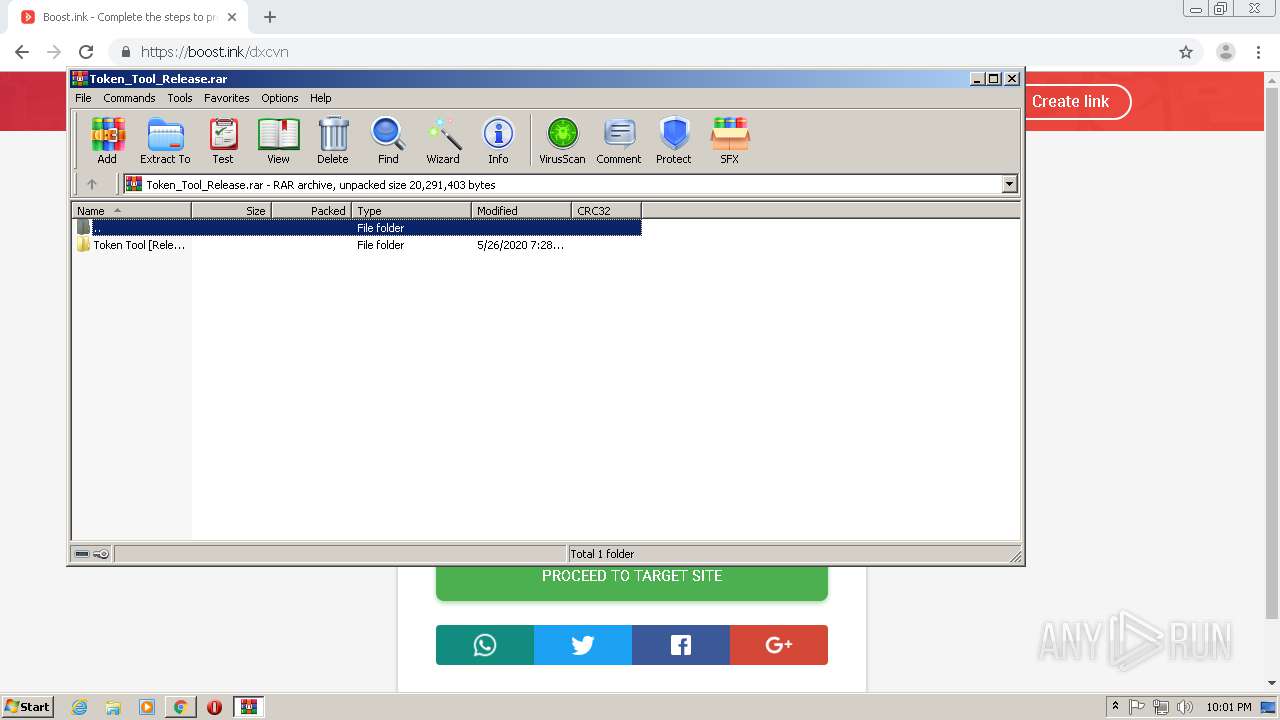Share via WhatsApp icon
The height and width of the screenshot is (720, 1280).
coord(485,645)
